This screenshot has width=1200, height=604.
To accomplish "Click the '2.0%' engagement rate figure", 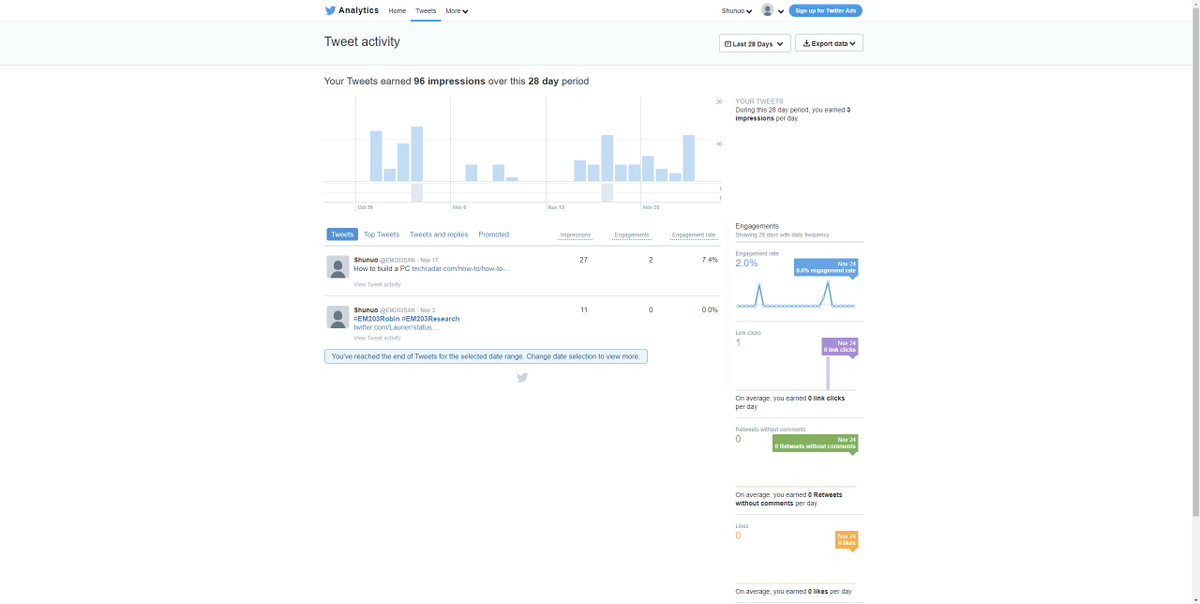I will point(746,263).
